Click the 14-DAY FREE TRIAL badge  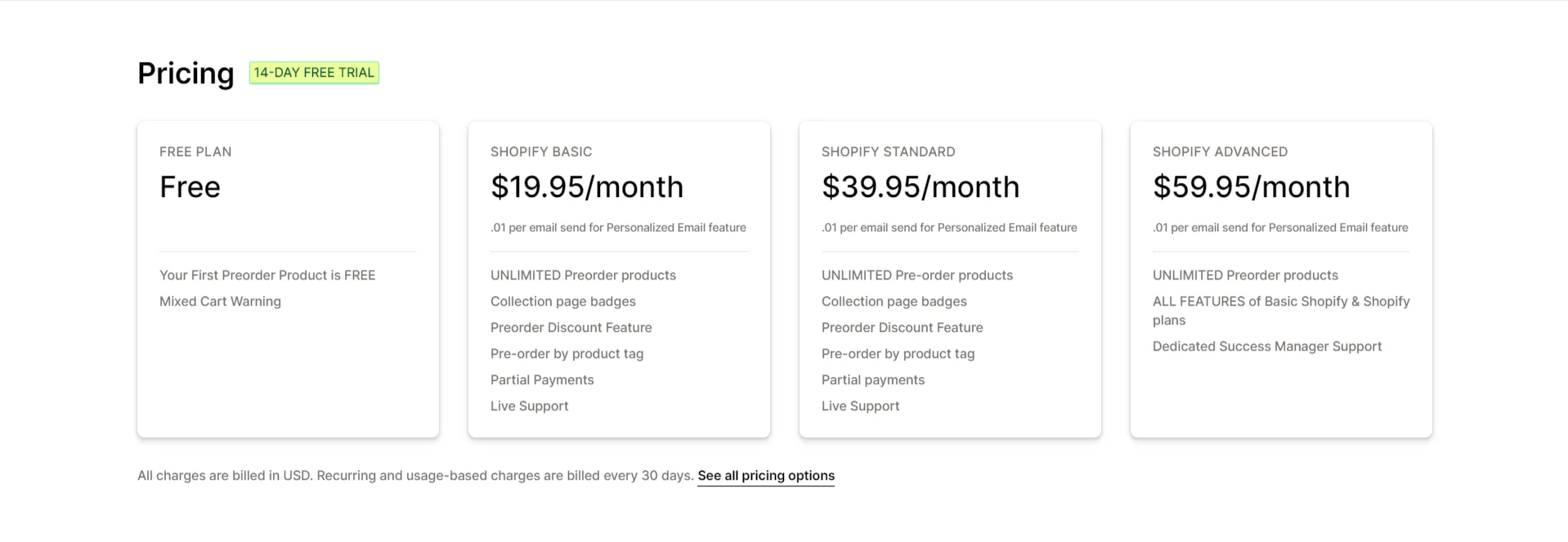314,73
